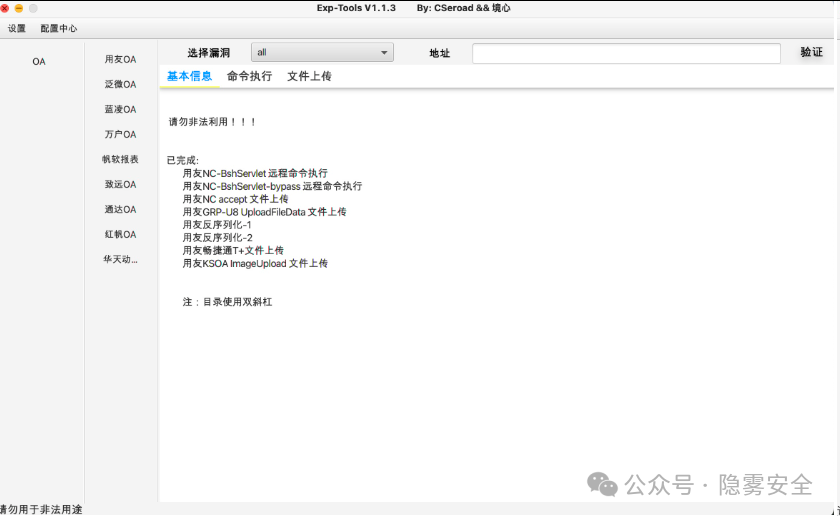Switch to the 基本信息 tab
Image resolution: width=840 pixels, height=519 pixels.
pyautogui.click(x=189, y=77)
